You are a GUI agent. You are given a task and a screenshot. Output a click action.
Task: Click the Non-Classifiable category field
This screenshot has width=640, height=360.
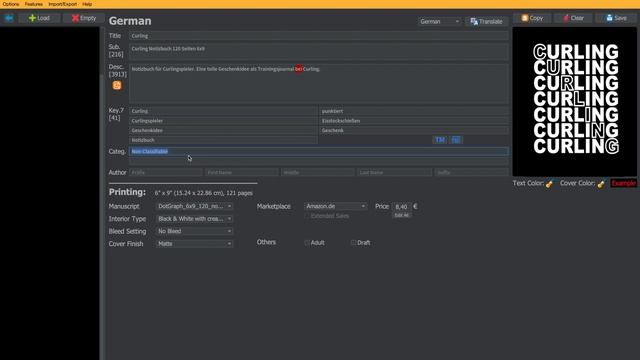point(318,151)
